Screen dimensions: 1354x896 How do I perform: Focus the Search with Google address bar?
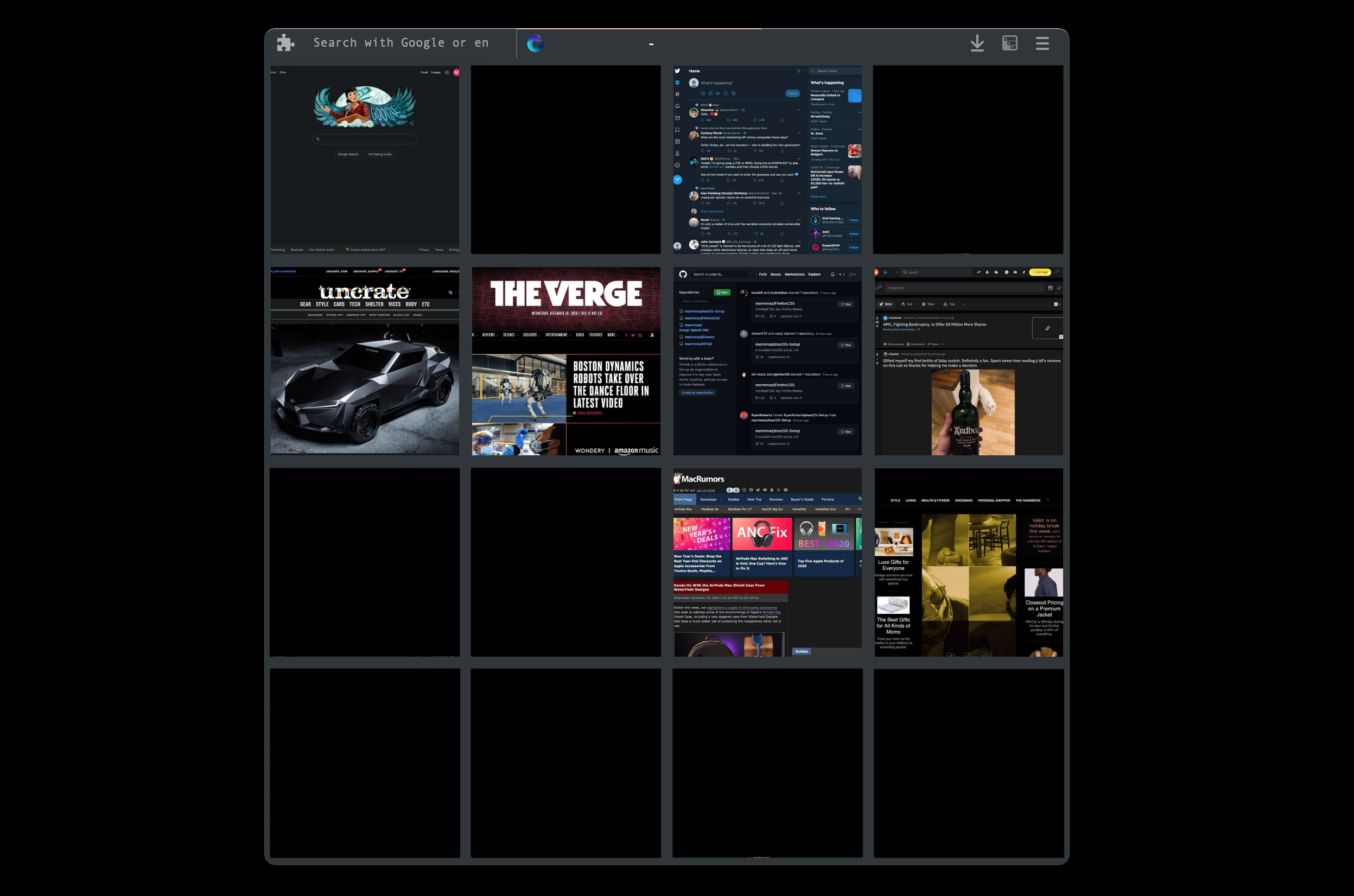pyautogui.click(x=400, y=43)
